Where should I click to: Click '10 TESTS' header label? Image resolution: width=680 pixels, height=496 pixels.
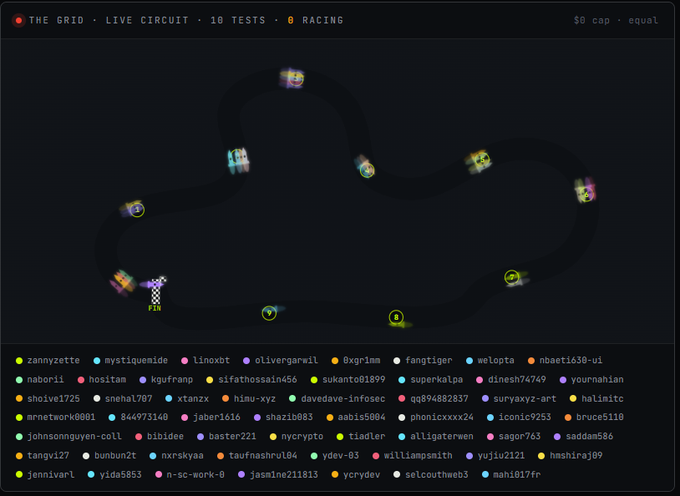(x=238, y=20)
